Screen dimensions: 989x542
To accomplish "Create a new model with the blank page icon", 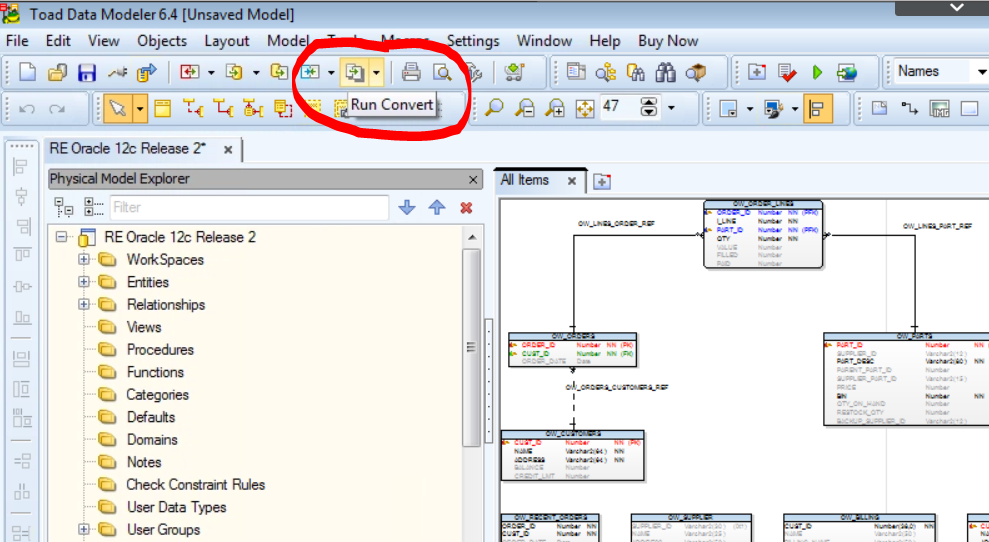I will tap(28, 73).
